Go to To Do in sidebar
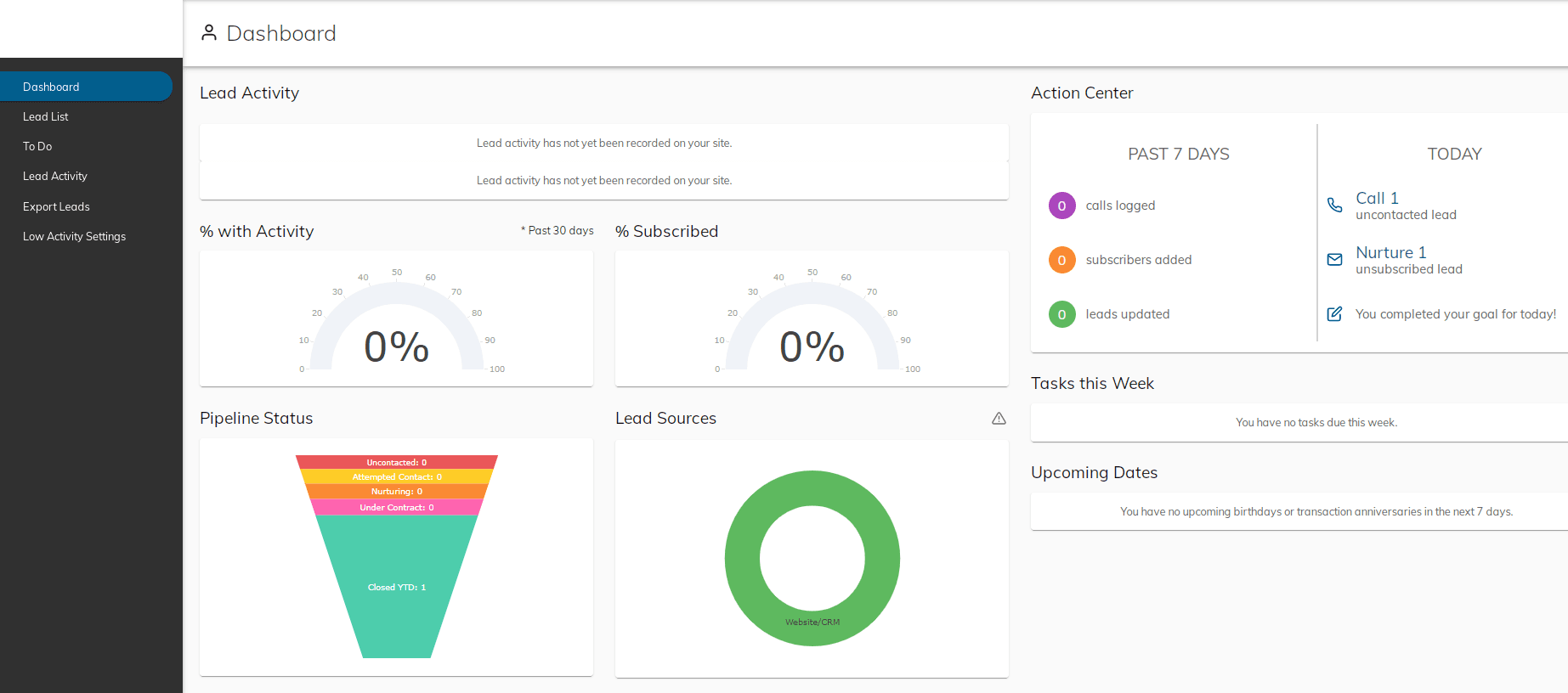This screenshot has height=693, width=1568. coord(37,147)
